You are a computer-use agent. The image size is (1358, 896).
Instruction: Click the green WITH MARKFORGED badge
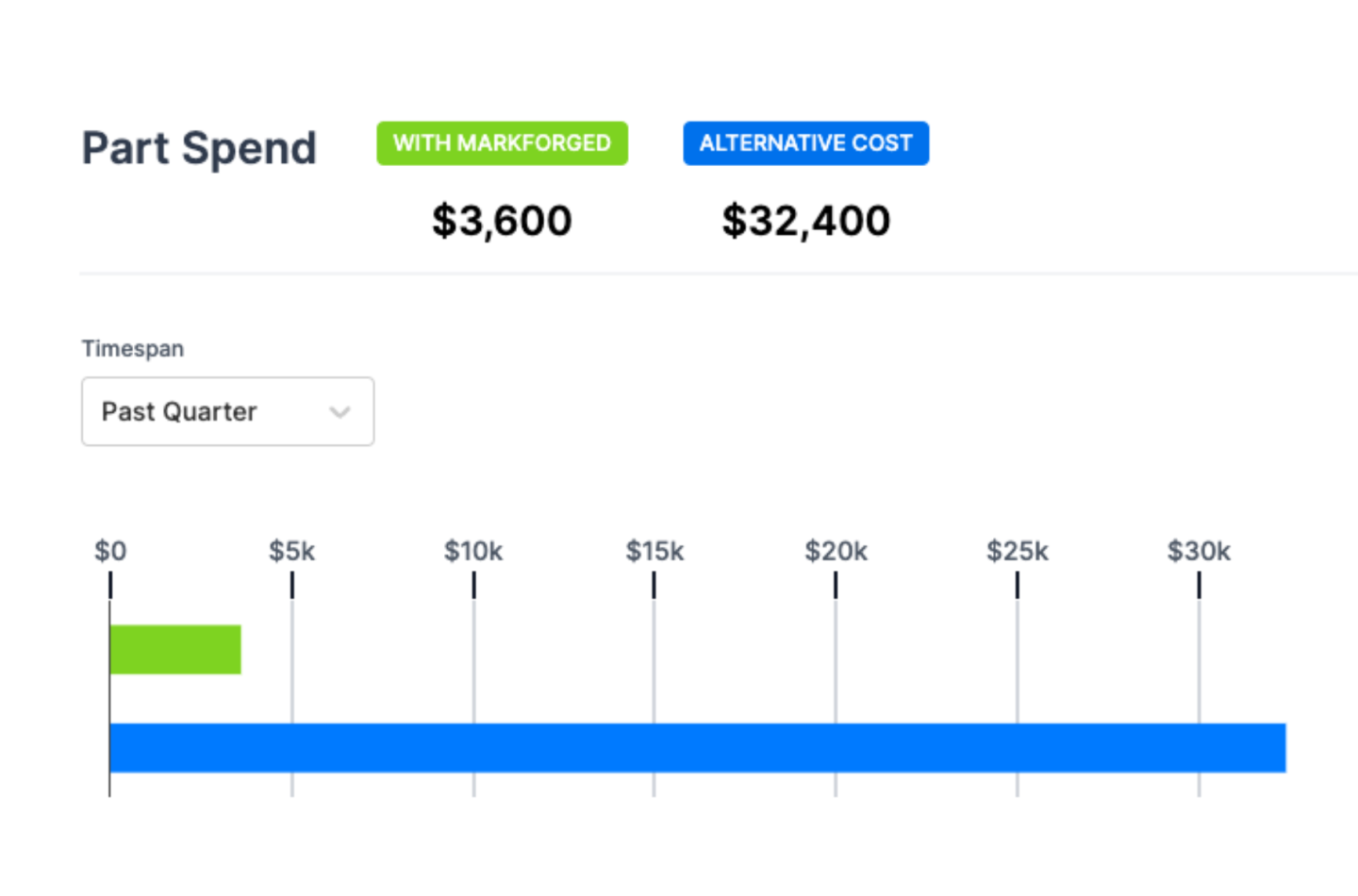[502, 143]
